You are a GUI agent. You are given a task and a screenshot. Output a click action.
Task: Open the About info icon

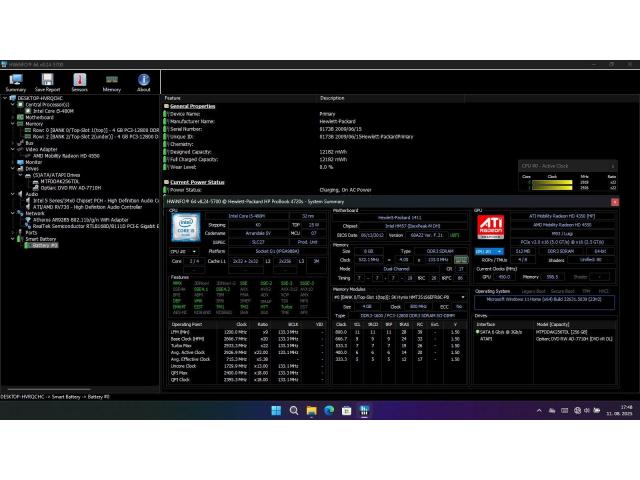[x=144, y=82]
